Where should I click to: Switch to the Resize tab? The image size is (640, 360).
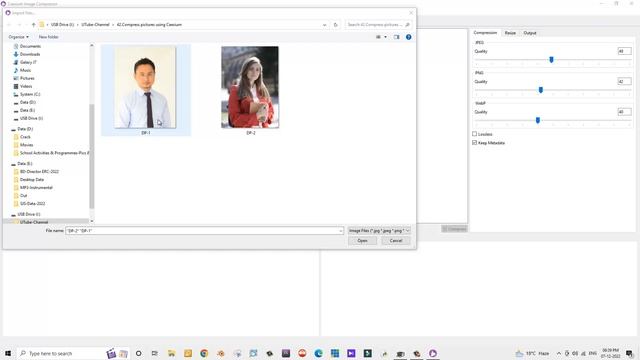pyautogui.click(x=510, y=33)
